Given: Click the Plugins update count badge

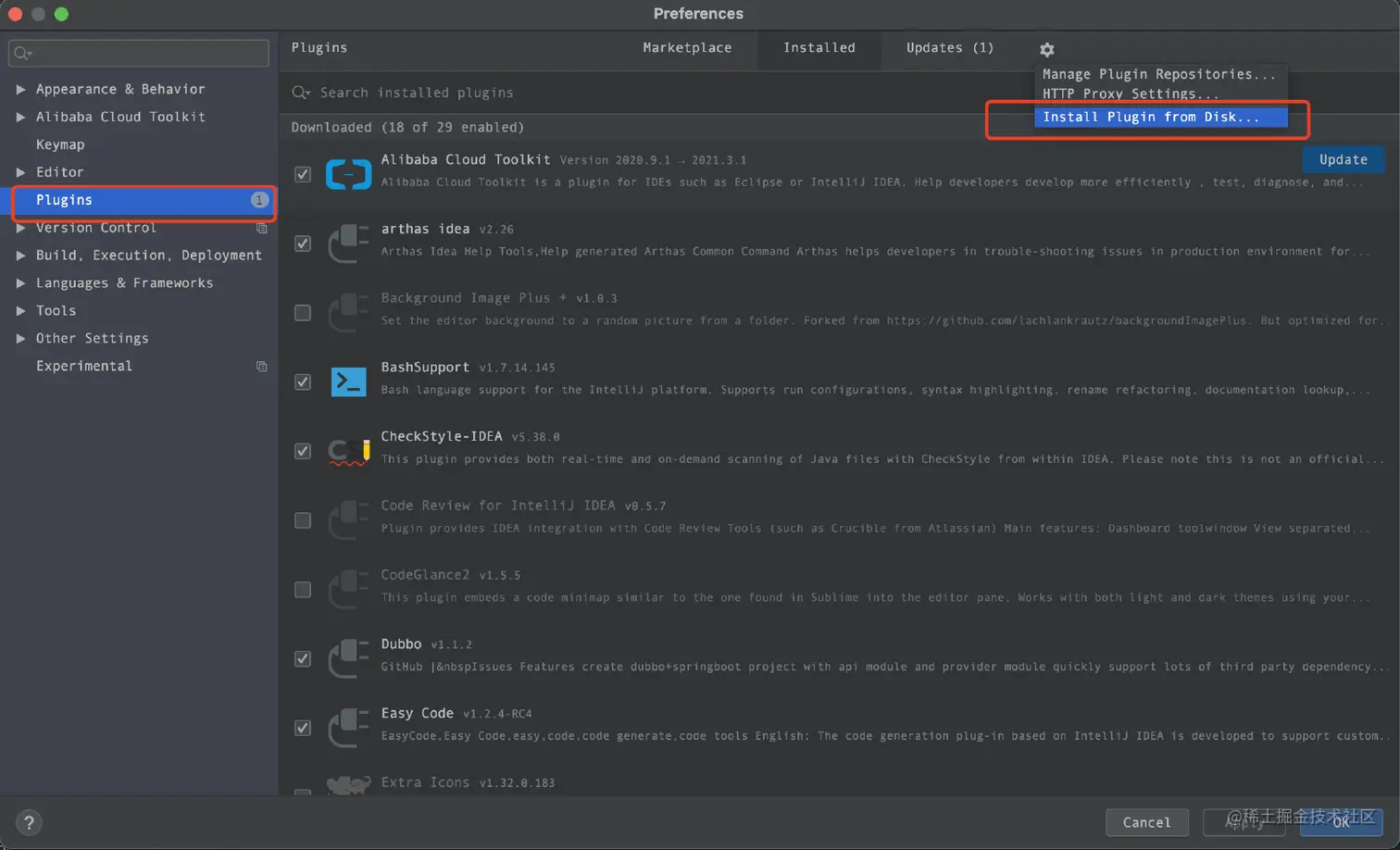Looking at the screenshot, I should point(259,200).
